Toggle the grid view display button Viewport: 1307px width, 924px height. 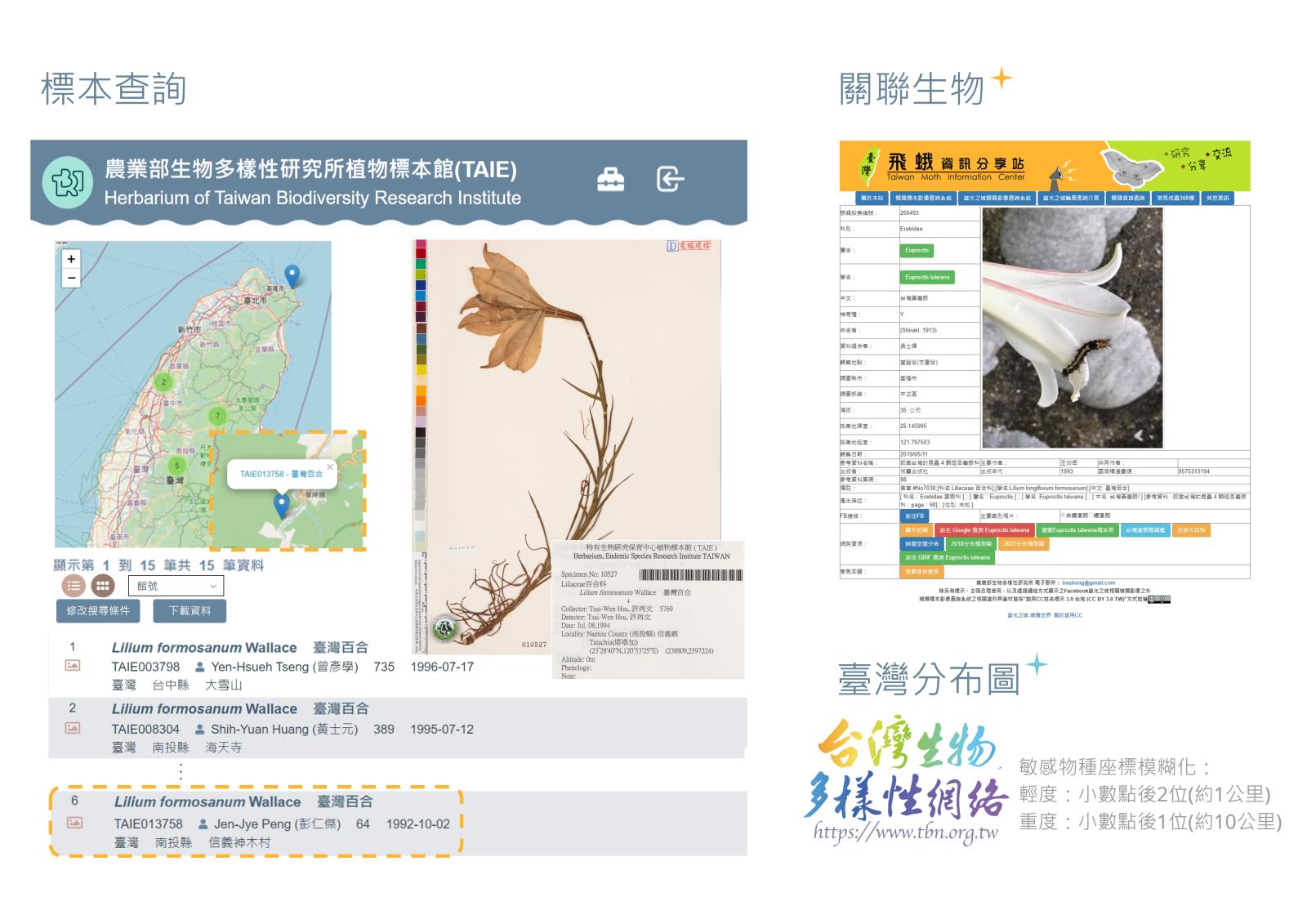click(103, 586)
